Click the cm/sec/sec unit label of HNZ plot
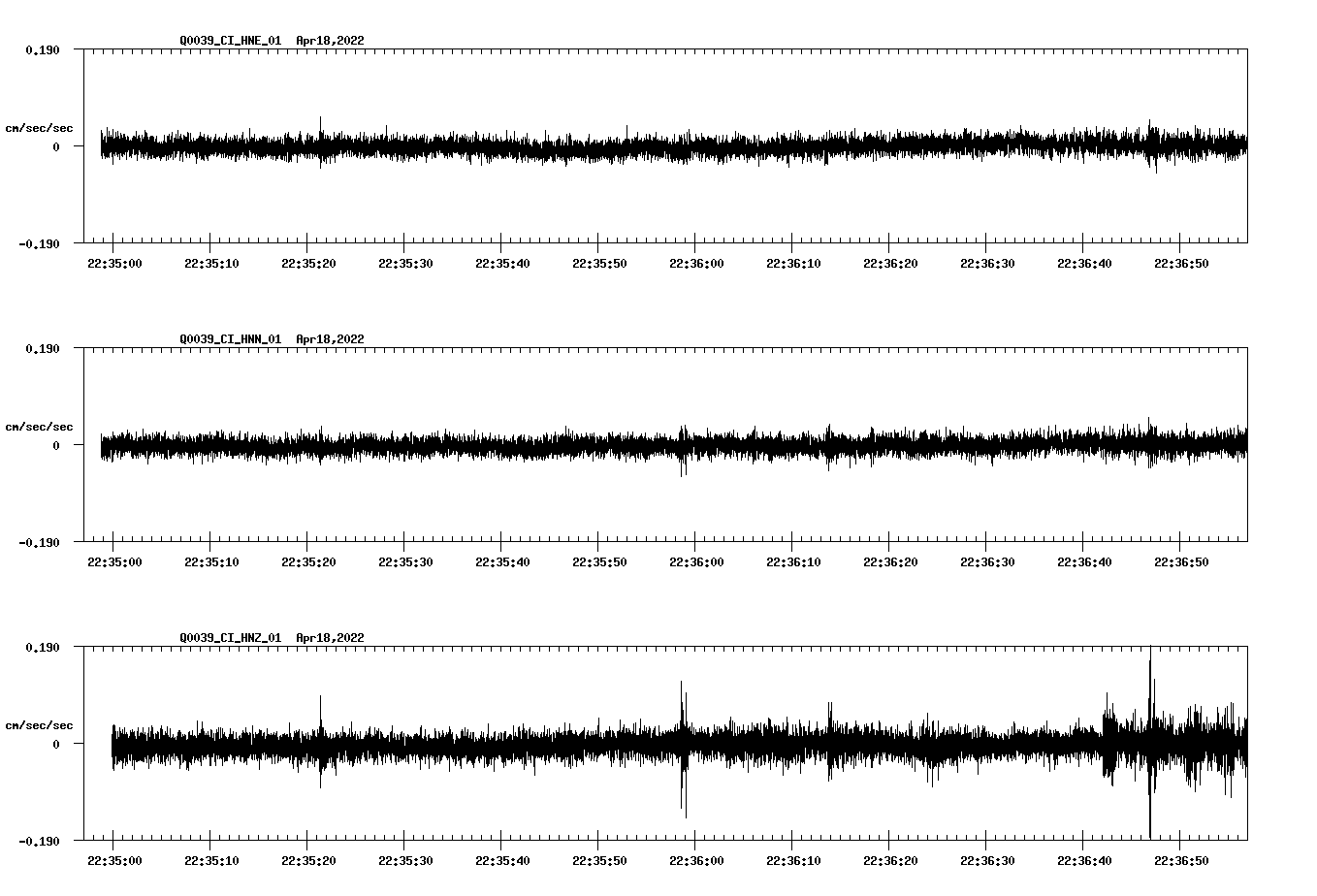 (x=39, y=725)
